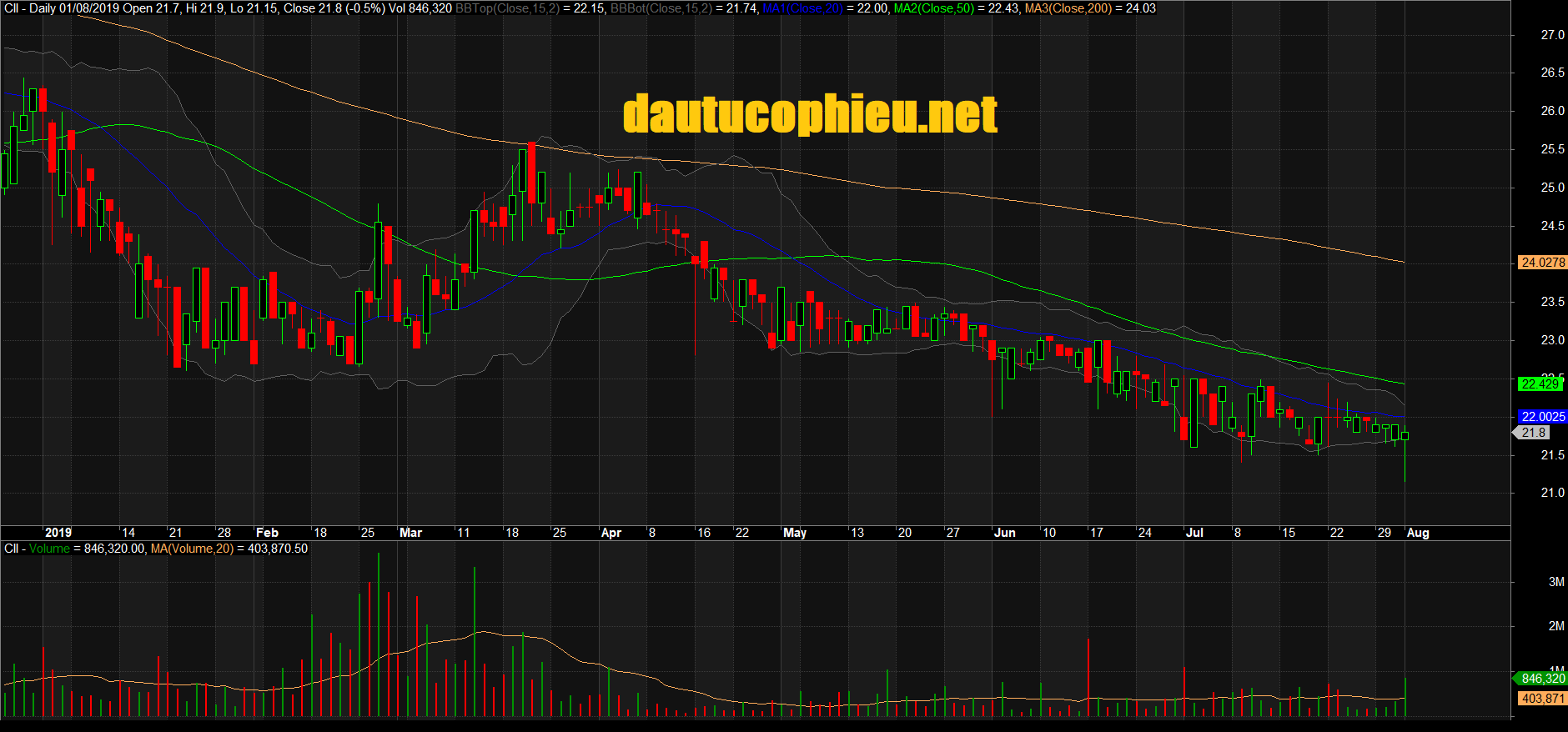
Task: Click the 24.5 price axis label
Action: coord(1552,226)
